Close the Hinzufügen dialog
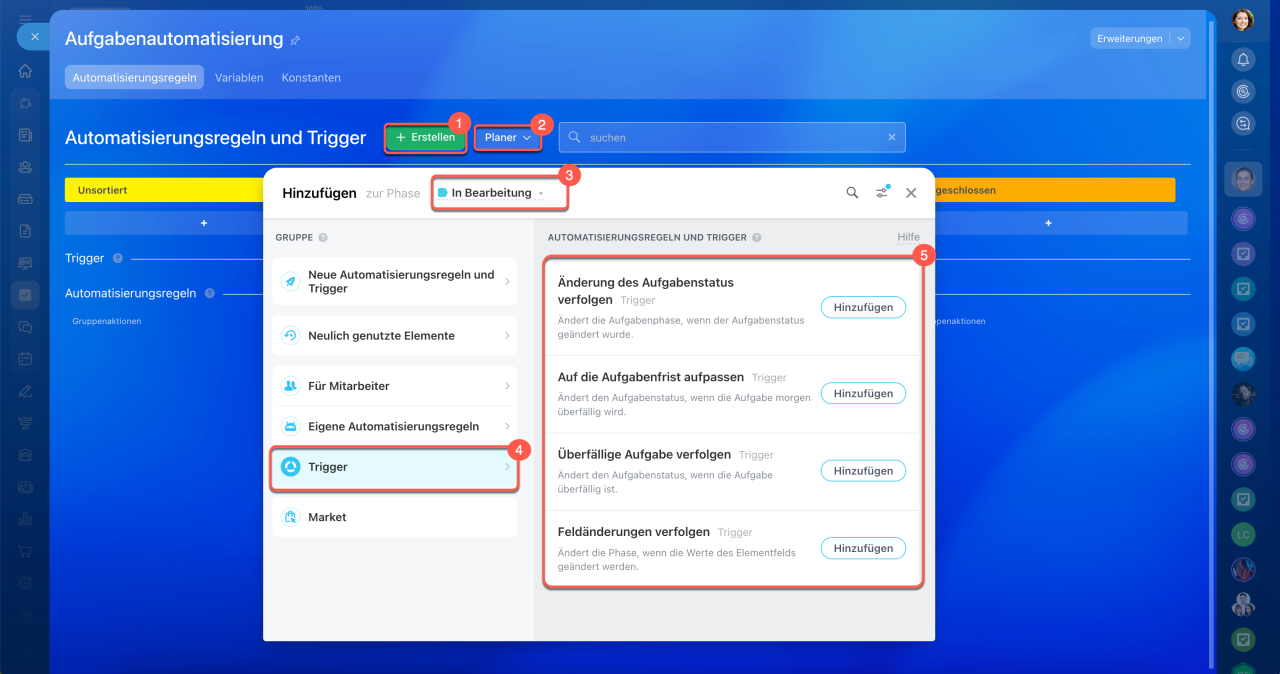 click(x=911, y=193)
